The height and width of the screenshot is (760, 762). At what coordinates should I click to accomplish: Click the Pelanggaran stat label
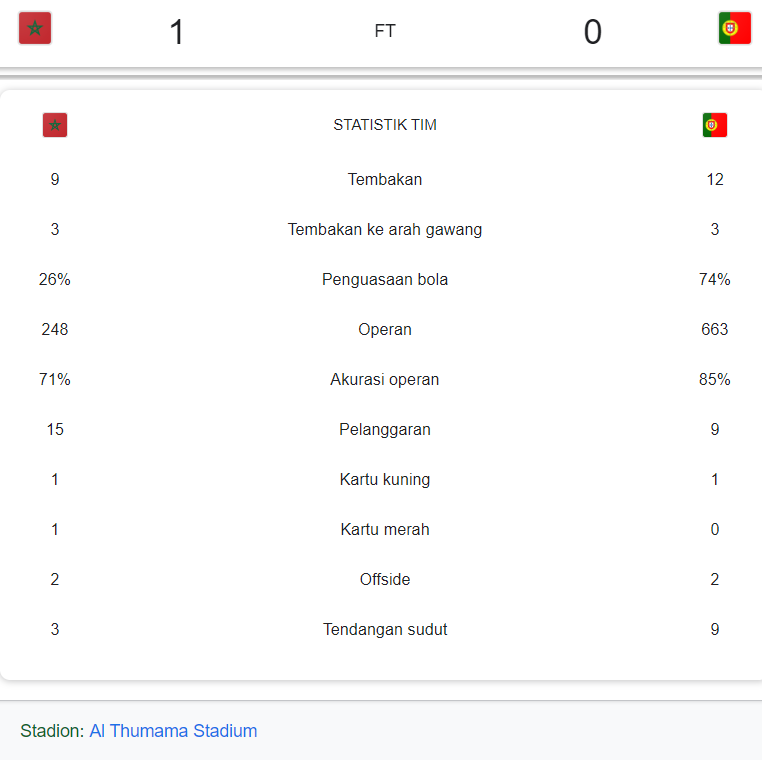coord(385,430)
